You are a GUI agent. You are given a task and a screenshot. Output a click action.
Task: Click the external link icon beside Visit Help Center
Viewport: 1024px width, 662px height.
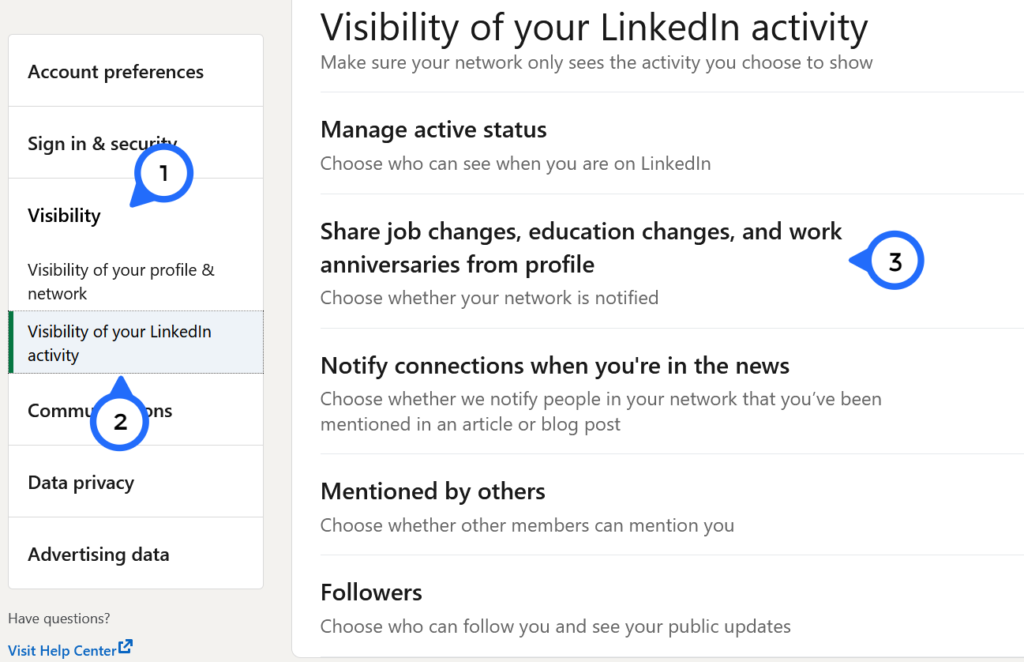point(125,647)
